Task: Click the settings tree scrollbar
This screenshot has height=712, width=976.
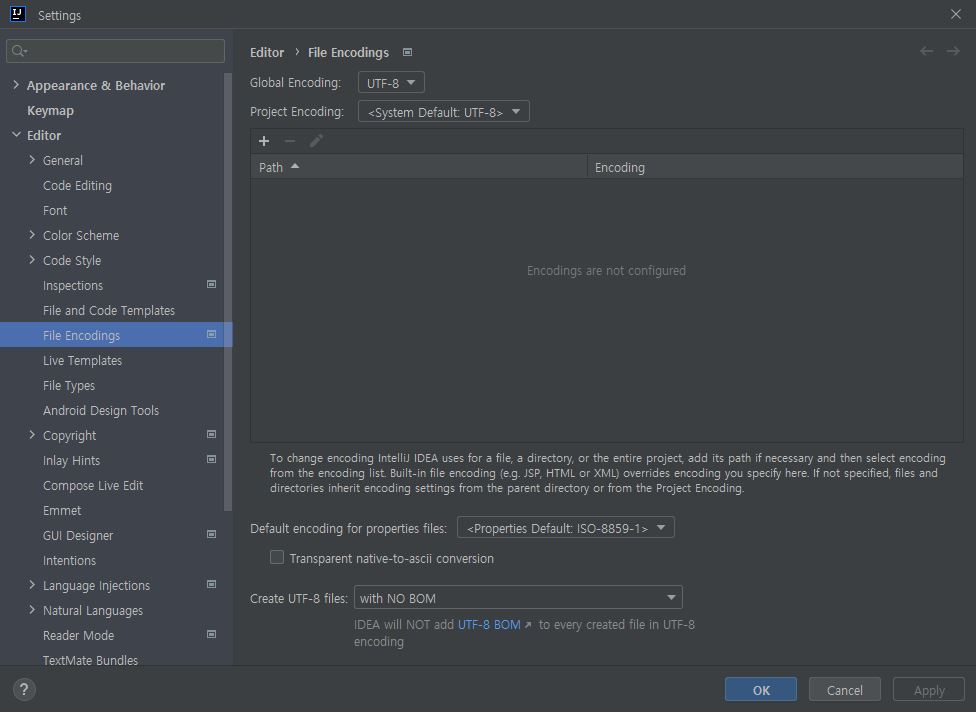Action: pos(228,293)
